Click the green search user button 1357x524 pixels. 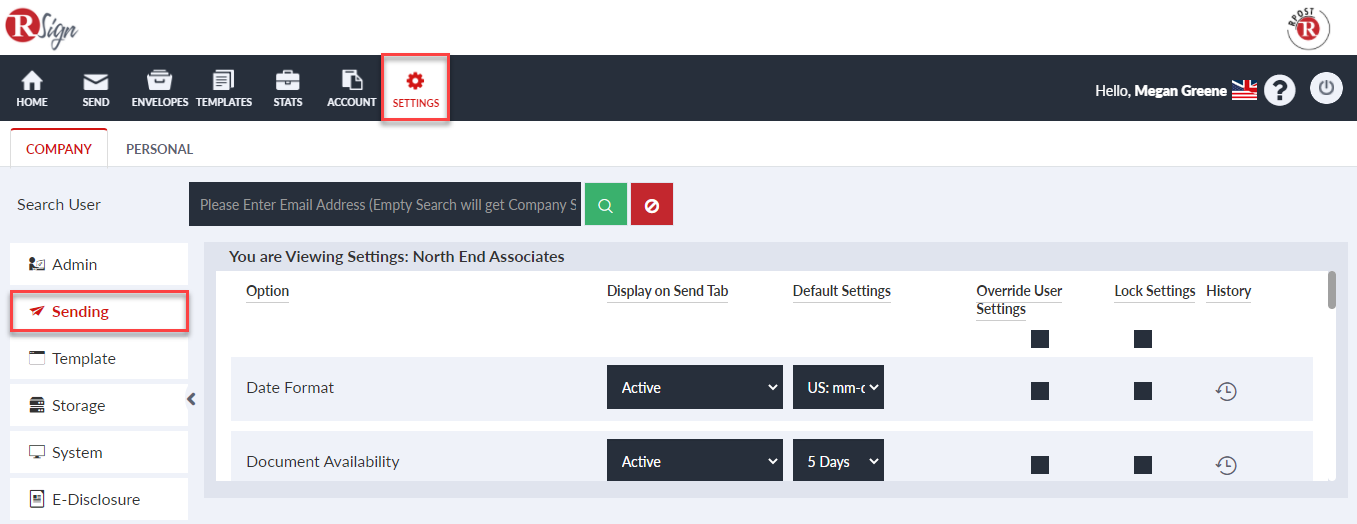[x=606, y=204]
